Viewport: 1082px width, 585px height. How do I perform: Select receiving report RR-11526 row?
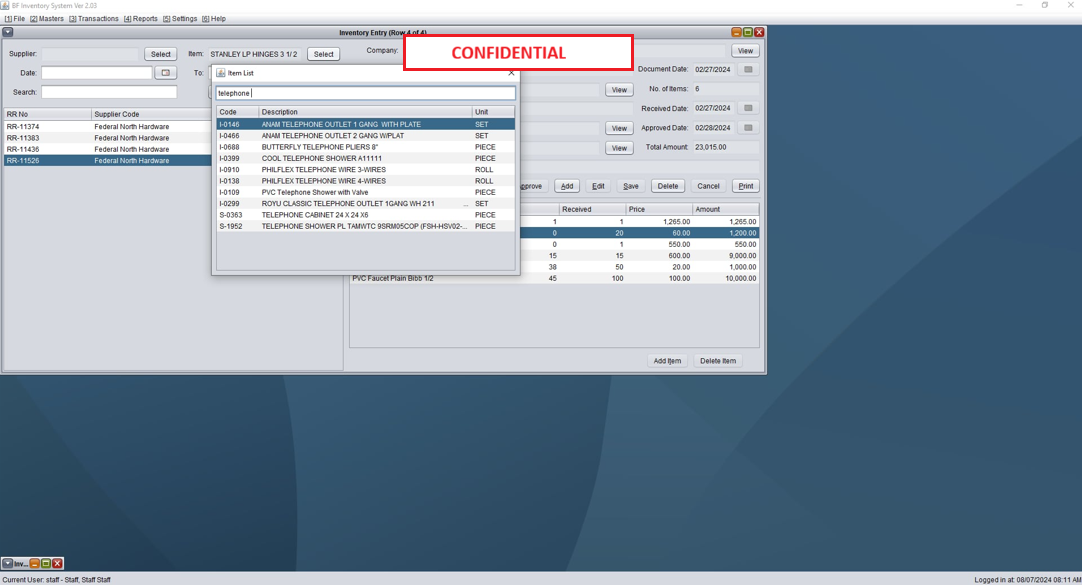tap(108, 161)
